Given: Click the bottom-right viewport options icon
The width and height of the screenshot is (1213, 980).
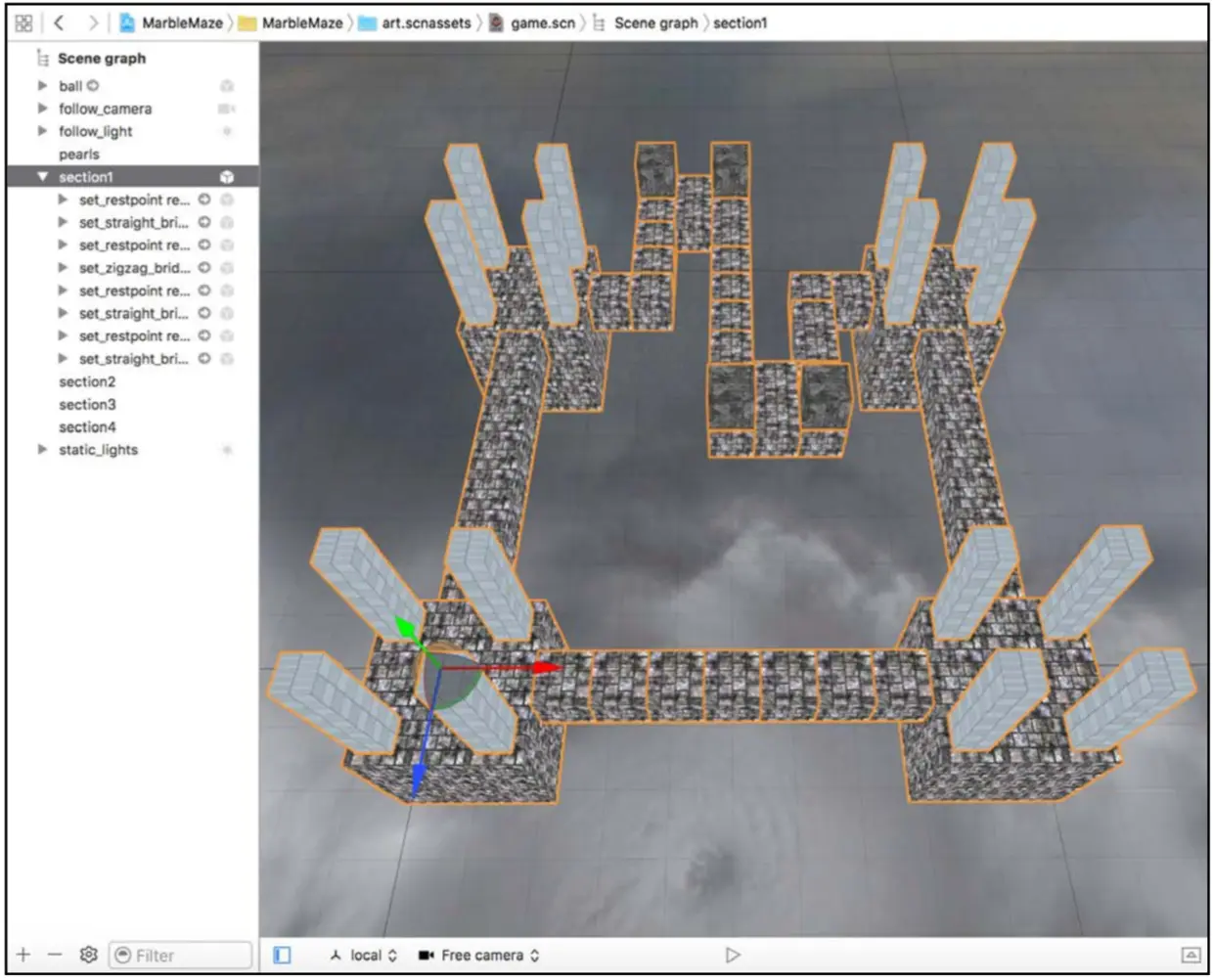Looking at the screenshot, I should pyautogui.click(x=1191, y=955).
